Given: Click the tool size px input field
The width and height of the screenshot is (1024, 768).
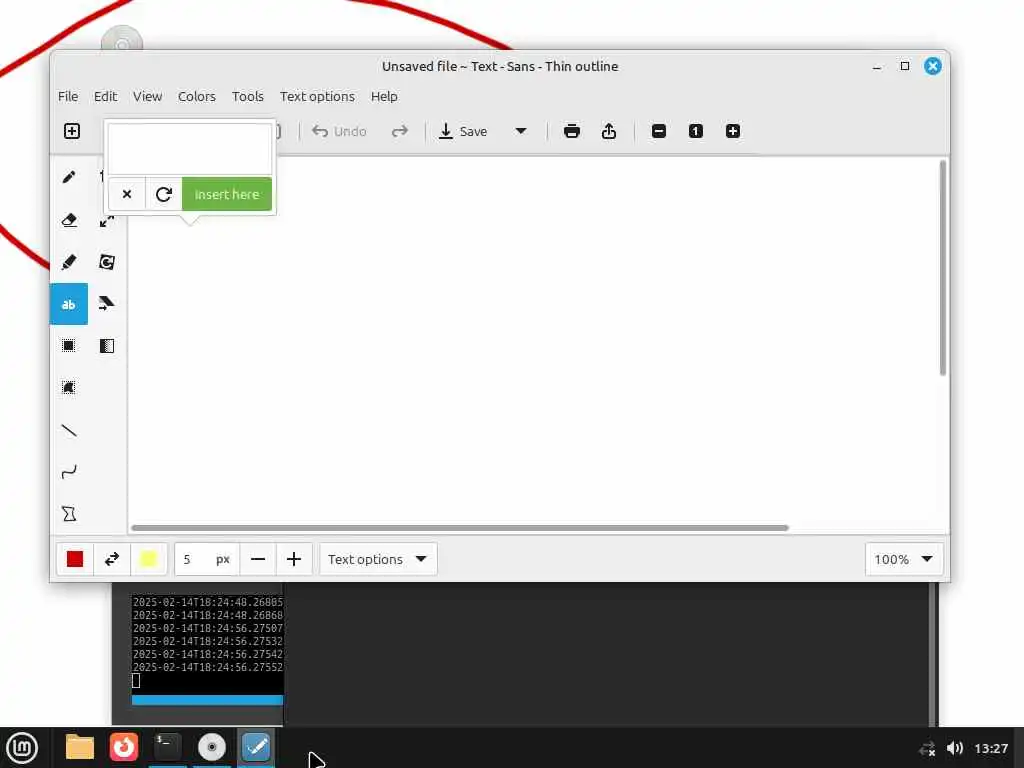Looking at the screenshot, I should pos(206,559).
